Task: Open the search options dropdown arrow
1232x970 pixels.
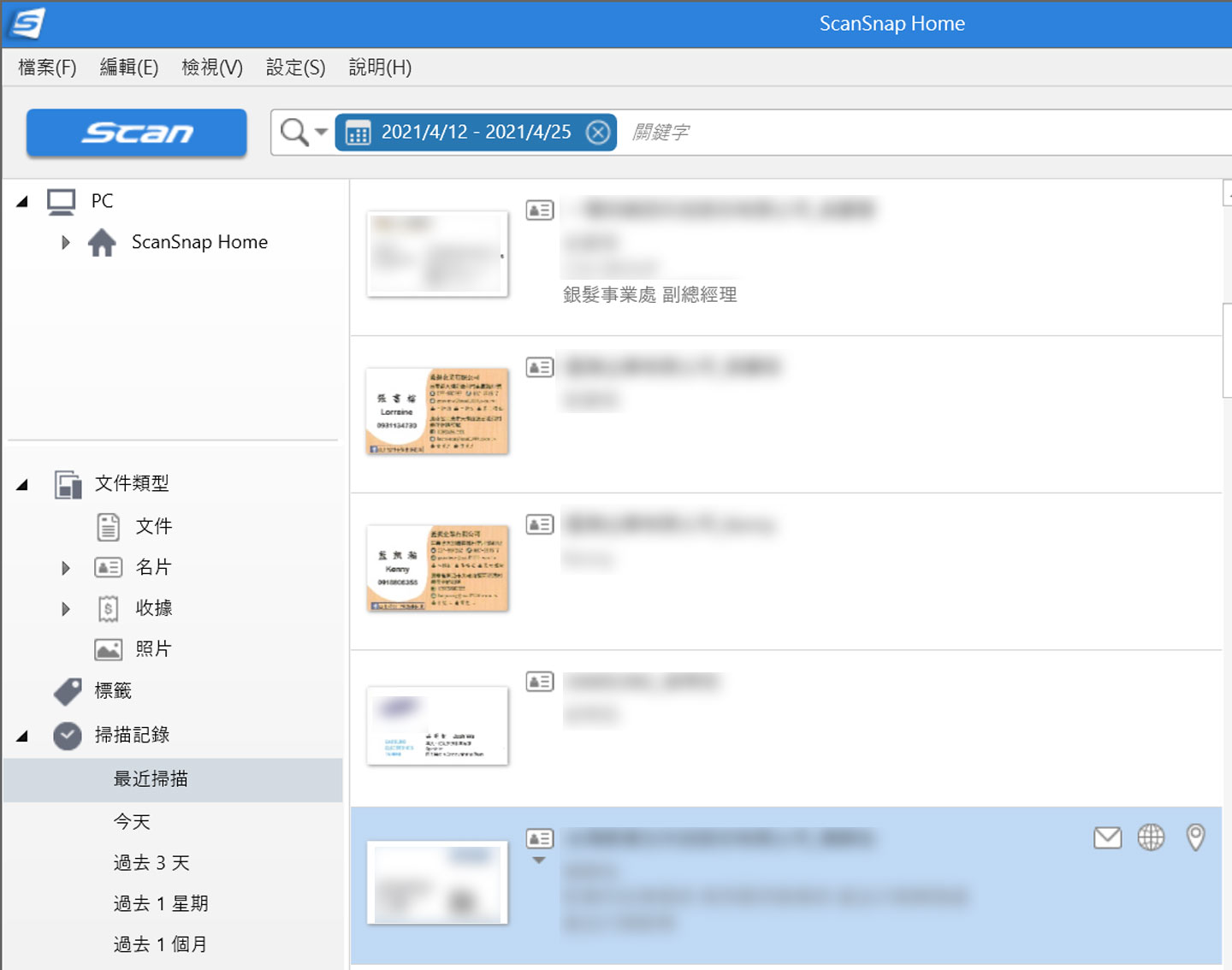Action: tap(320, 132)
